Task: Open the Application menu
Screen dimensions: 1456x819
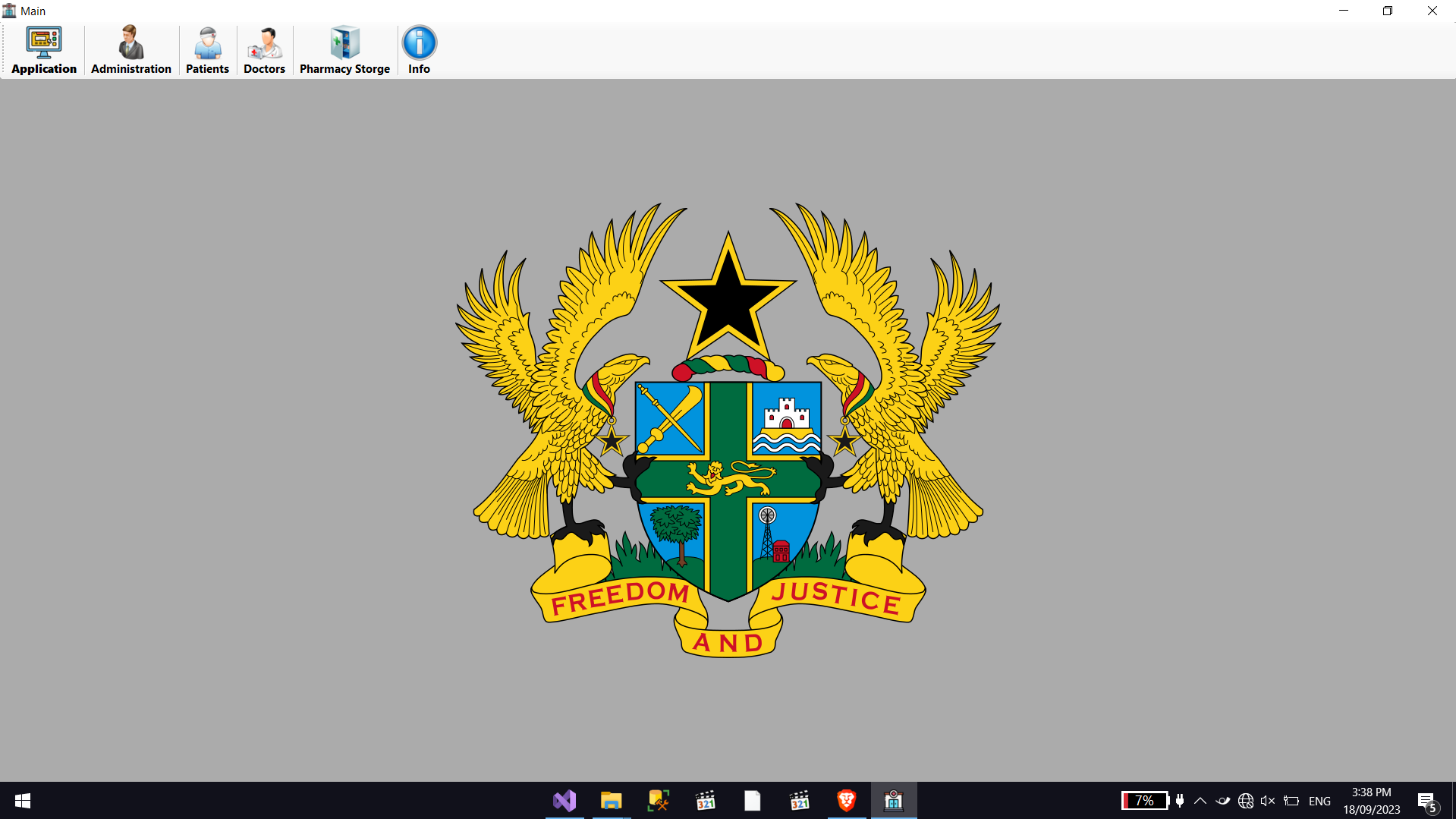Action: tap(44, 50)
